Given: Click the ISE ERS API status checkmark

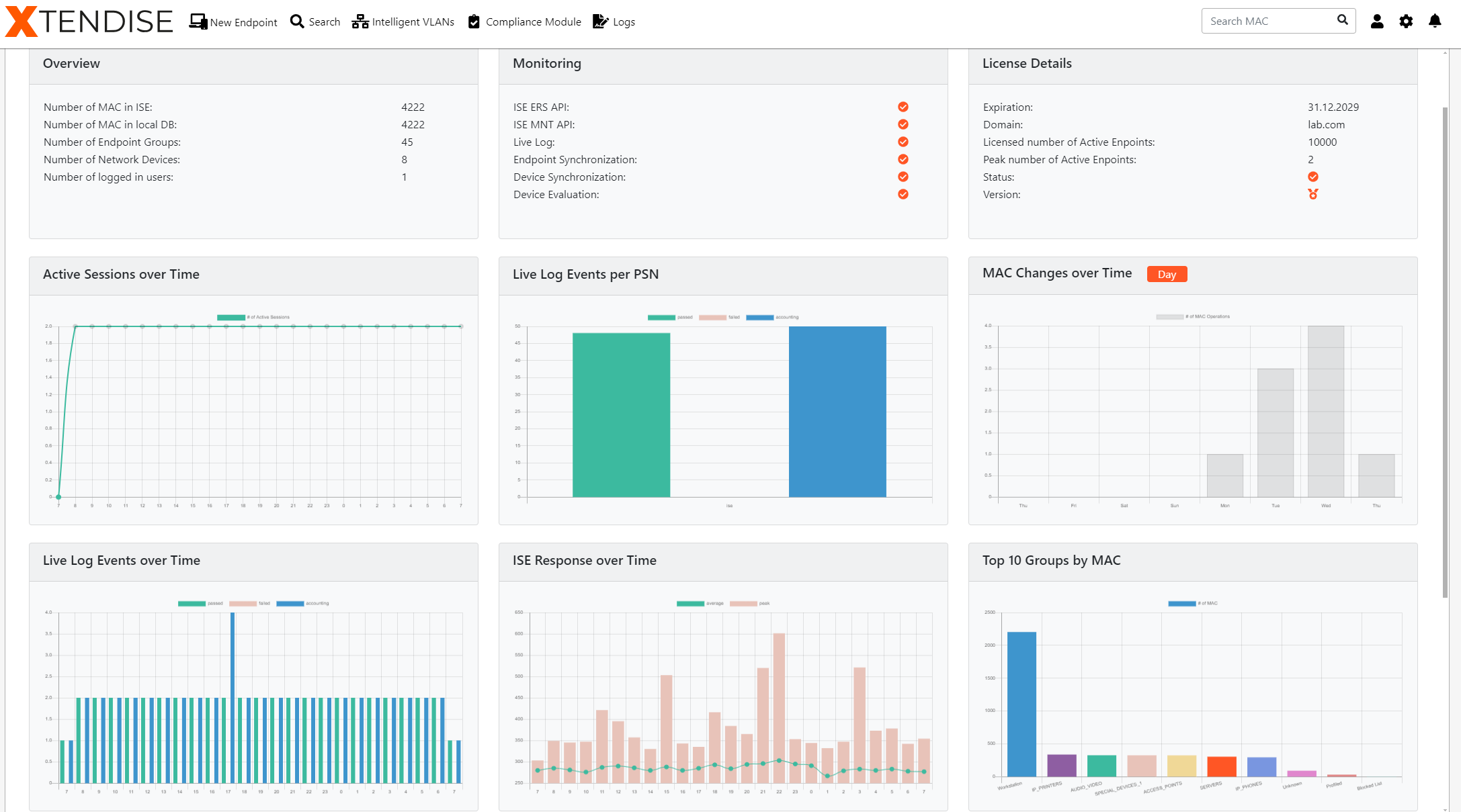Looking at the screenshot, I should pyautogui.click(x=903, y=107).
